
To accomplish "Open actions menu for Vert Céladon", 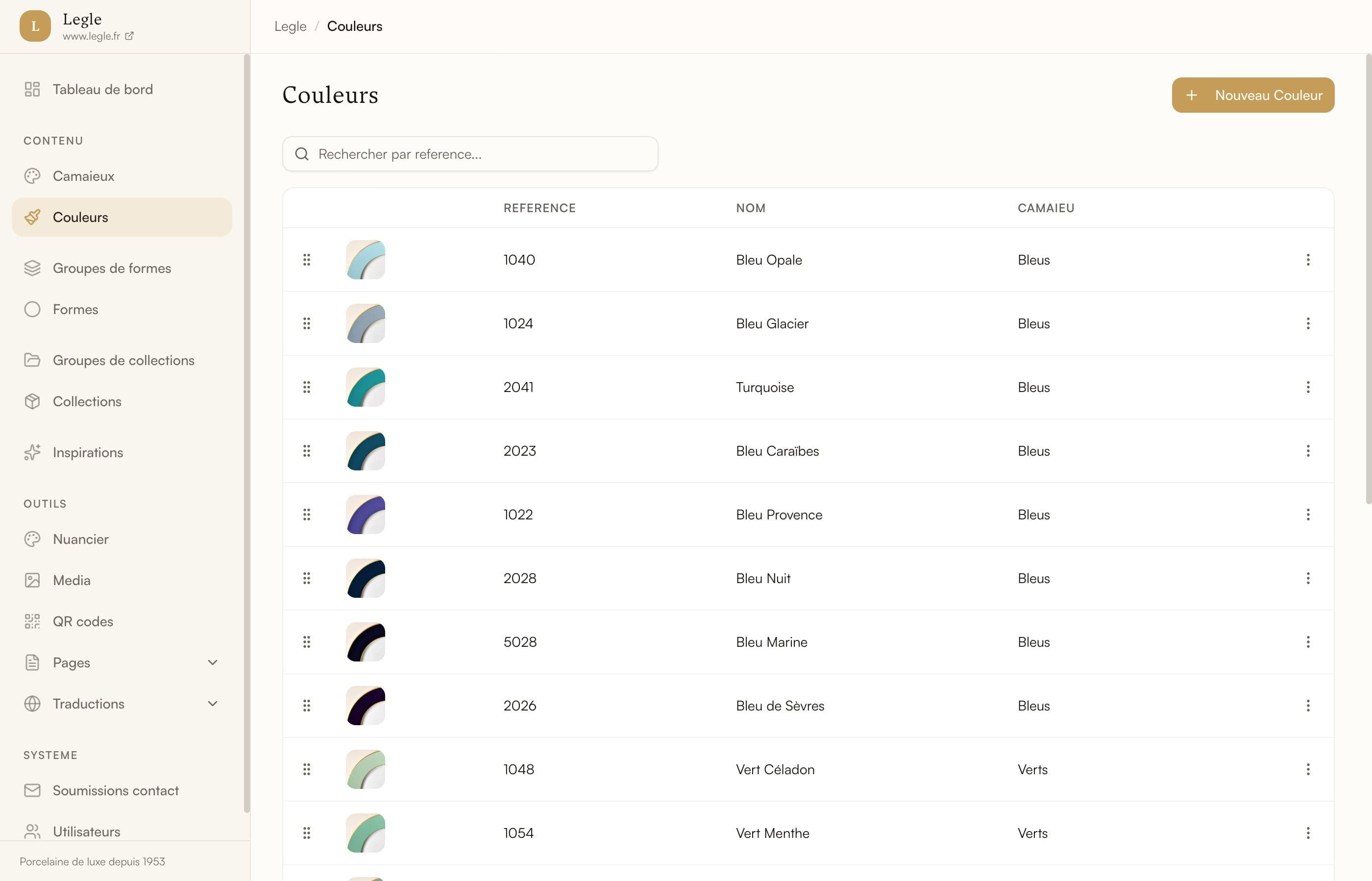I will pyautogui.click(x=1308, y=769).
